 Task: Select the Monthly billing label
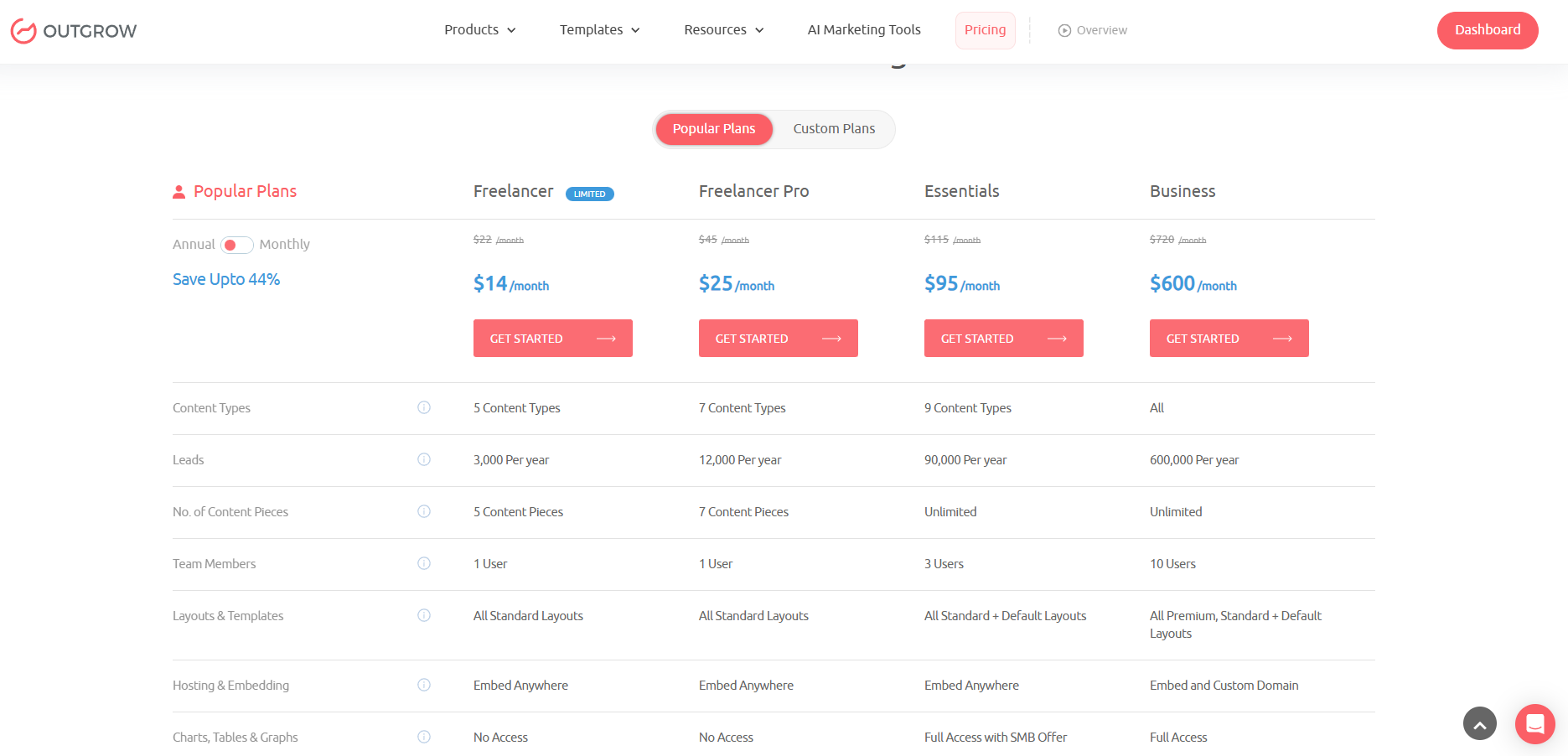(x=284, y=245)
